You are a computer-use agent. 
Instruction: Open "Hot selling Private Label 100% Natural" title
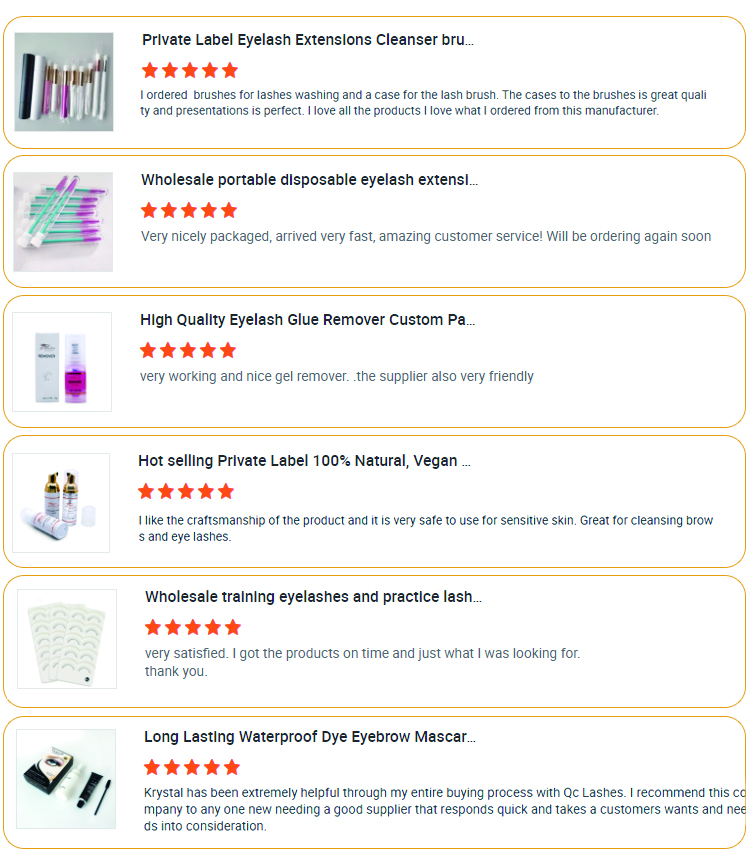coord(304,461)
